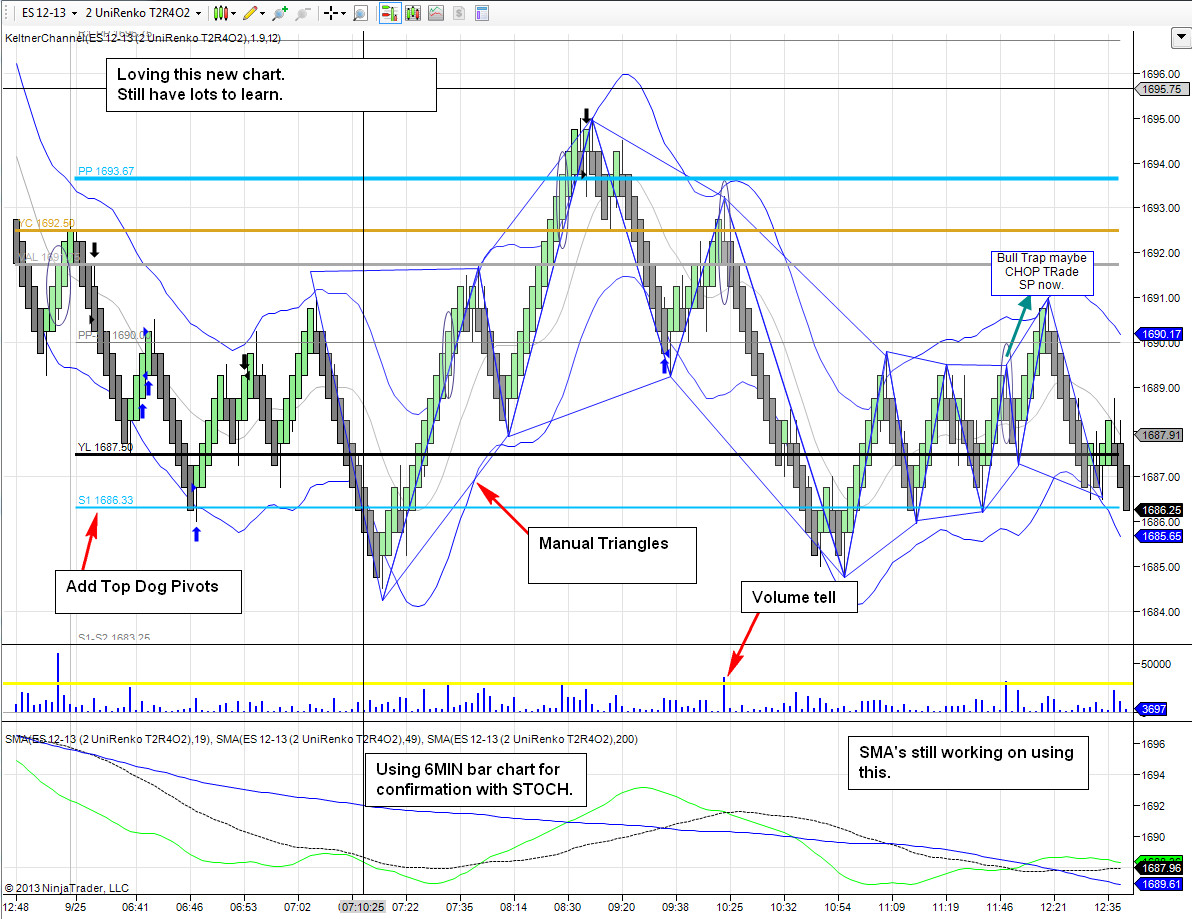The width and height of the screenshot is (1192, 919).
Task: Open the indicators line chart icon
Action: (x=436, y=13)
